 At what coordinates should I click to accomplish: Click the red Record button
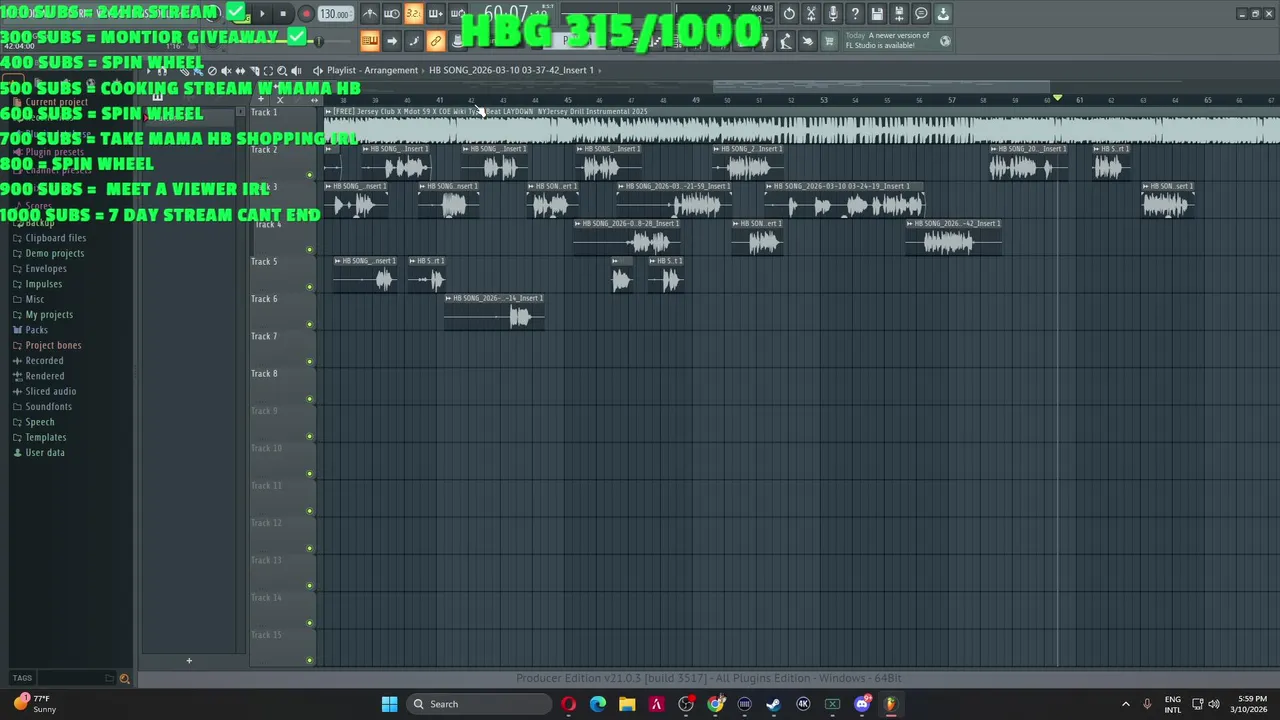306,14
